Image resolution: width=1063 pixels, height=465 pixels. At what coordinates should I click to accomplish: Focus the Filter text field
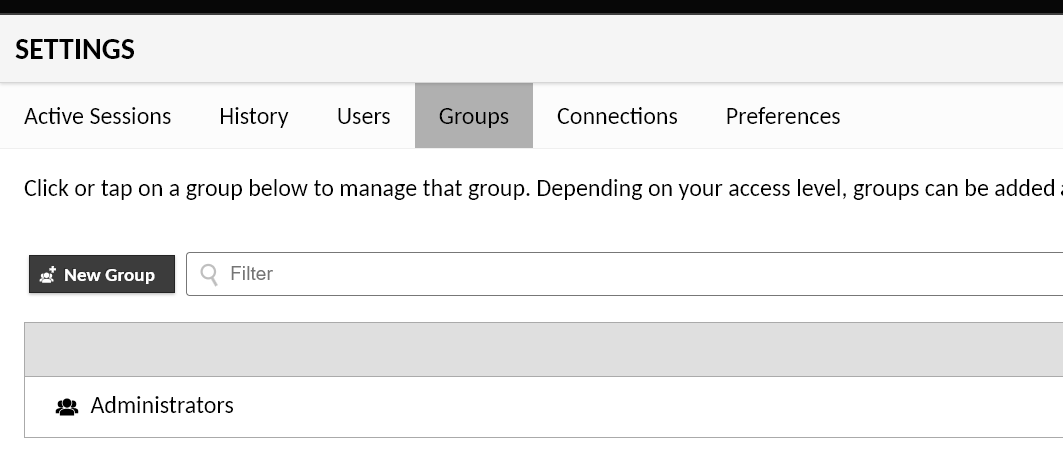pos(624,274)
